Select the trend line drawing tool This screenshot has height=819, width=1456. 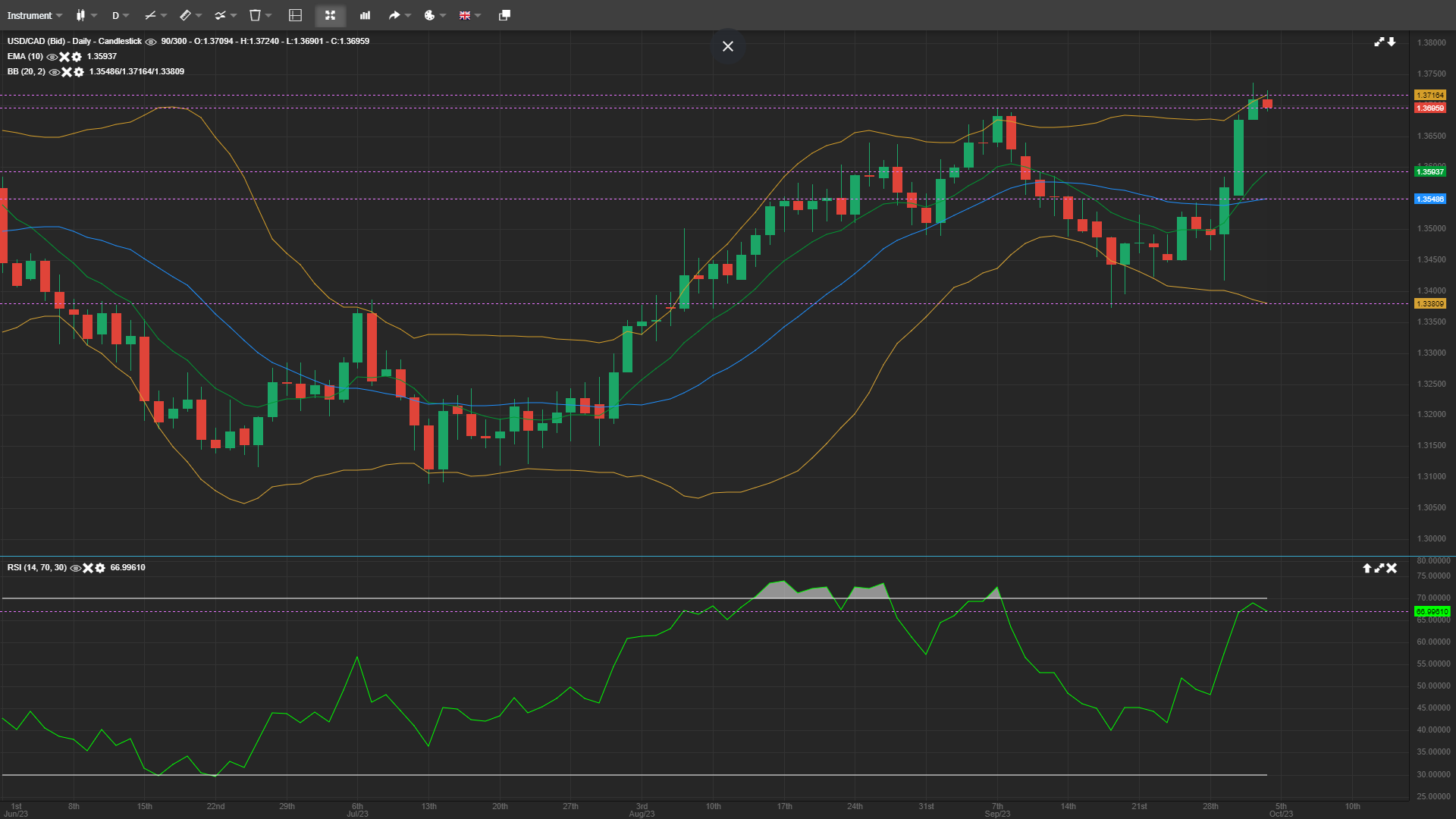pyautogui.click(x=150, y=15)
